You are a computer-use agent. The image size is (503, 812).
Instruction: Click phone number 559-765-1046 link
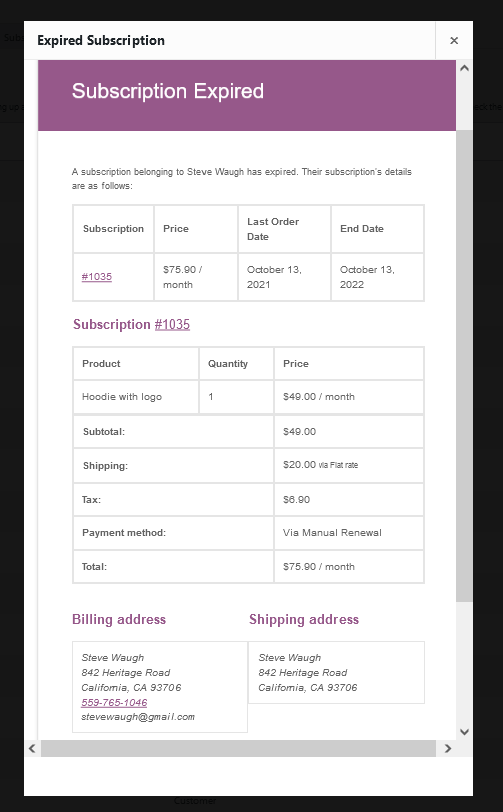coord(114,702)
